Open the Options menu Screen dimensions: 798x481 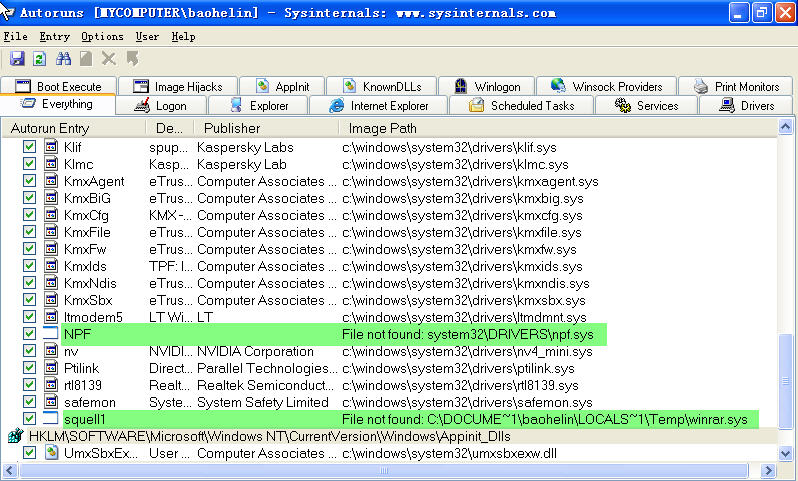(102, 37)
